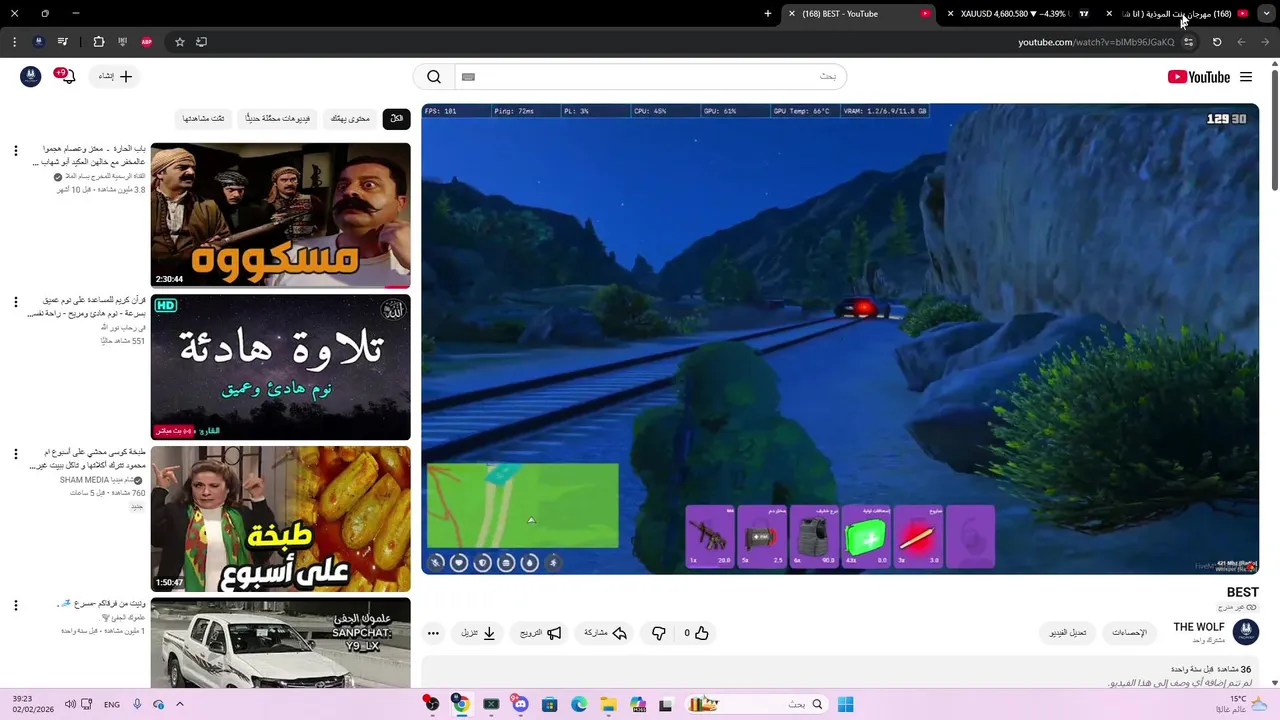
Task: Open the browser extensions puzzle icon
Action: pyautogui.click(x=98, y=42)
